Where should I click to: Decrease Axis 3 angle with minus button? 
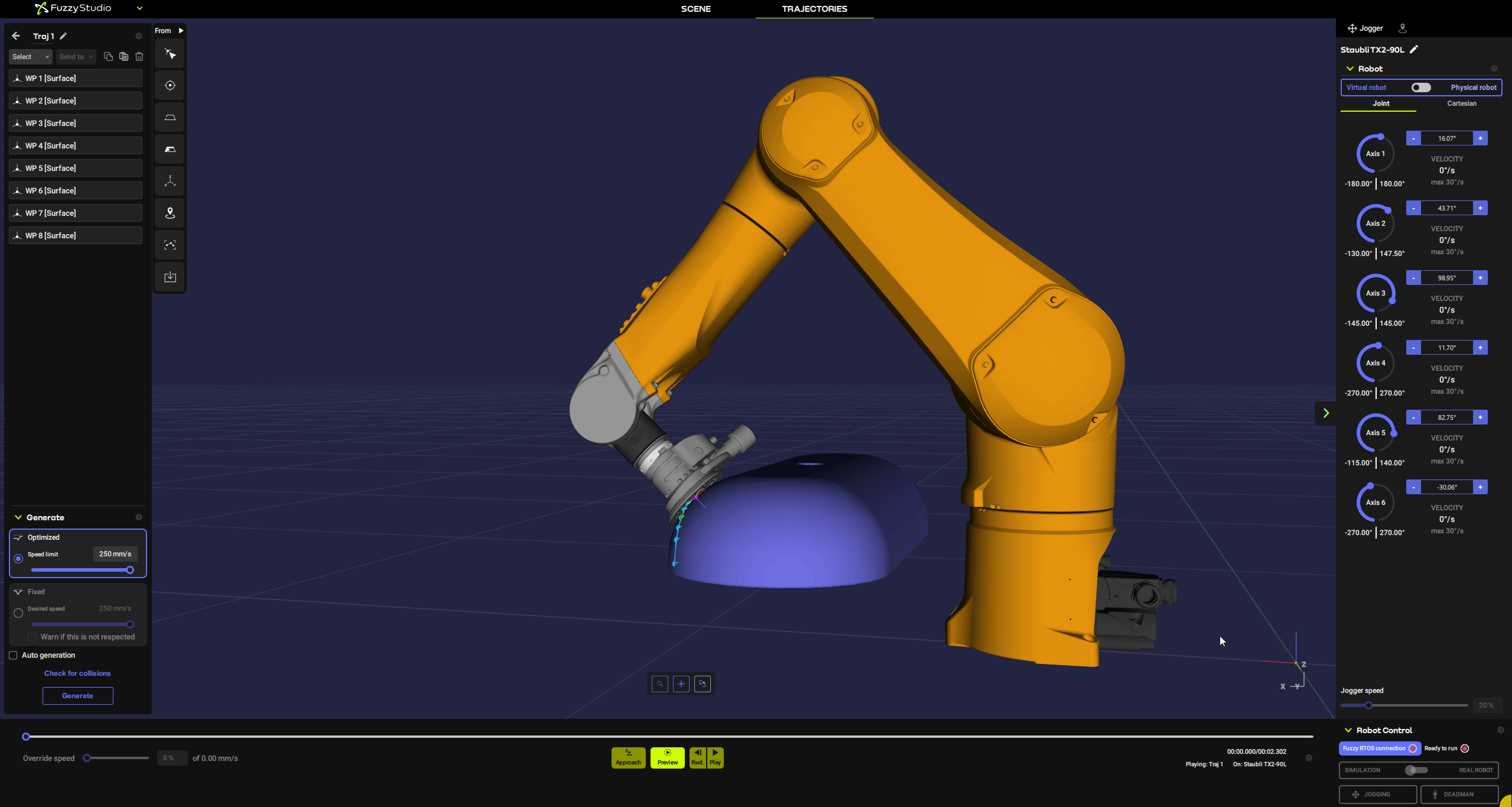(1413, 278)
